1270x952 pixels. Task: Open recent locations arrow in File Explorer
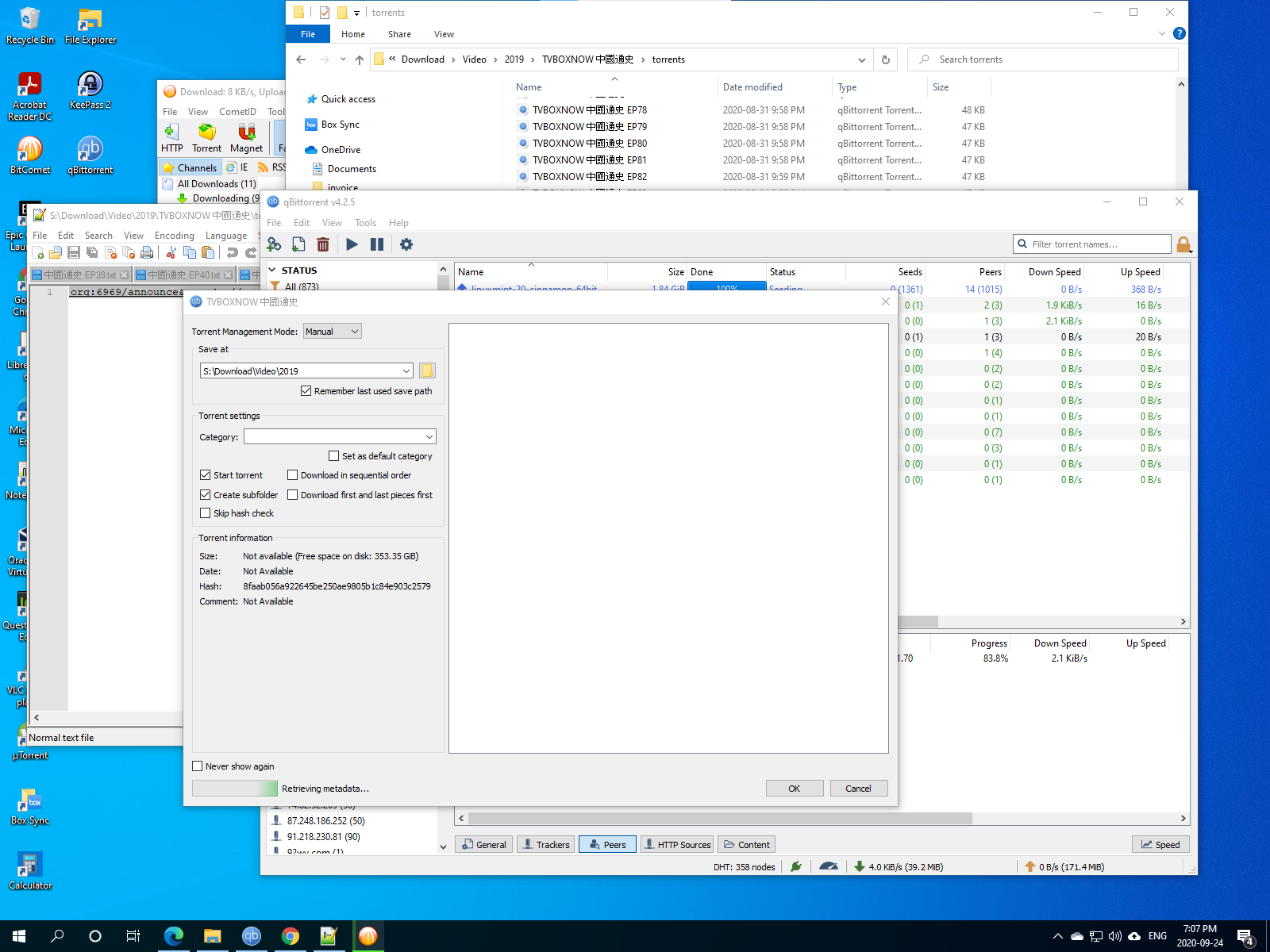coord(343,59)
